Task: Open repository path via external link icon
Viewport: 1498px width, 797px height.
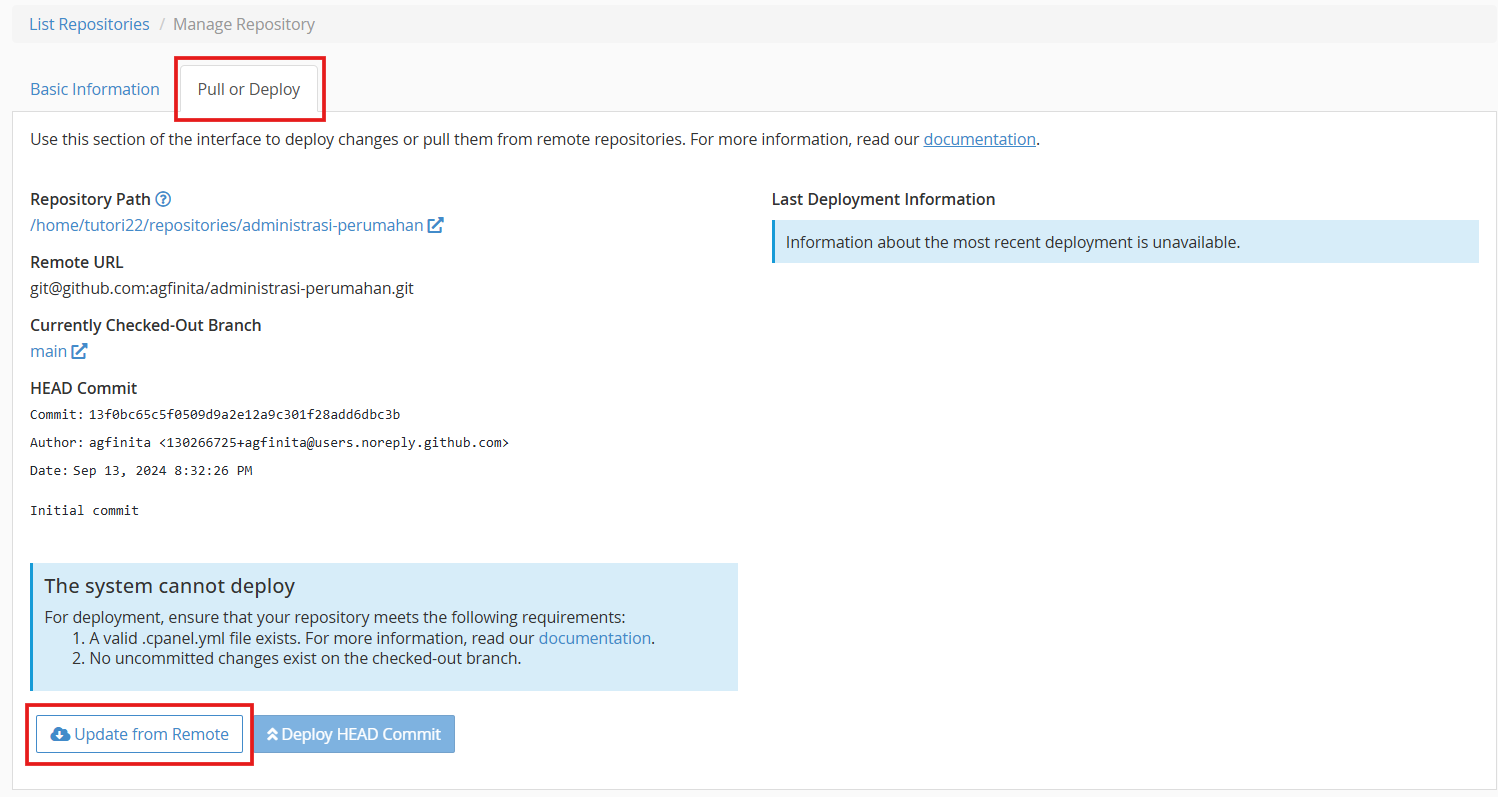Action: click(435, 224)
